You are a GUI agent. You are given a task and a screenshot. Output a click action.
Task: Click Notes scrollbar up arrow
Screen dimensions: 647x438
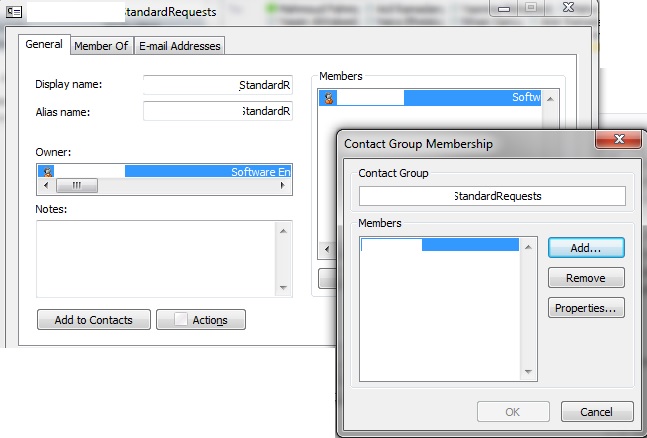click(x=283, y=231)
